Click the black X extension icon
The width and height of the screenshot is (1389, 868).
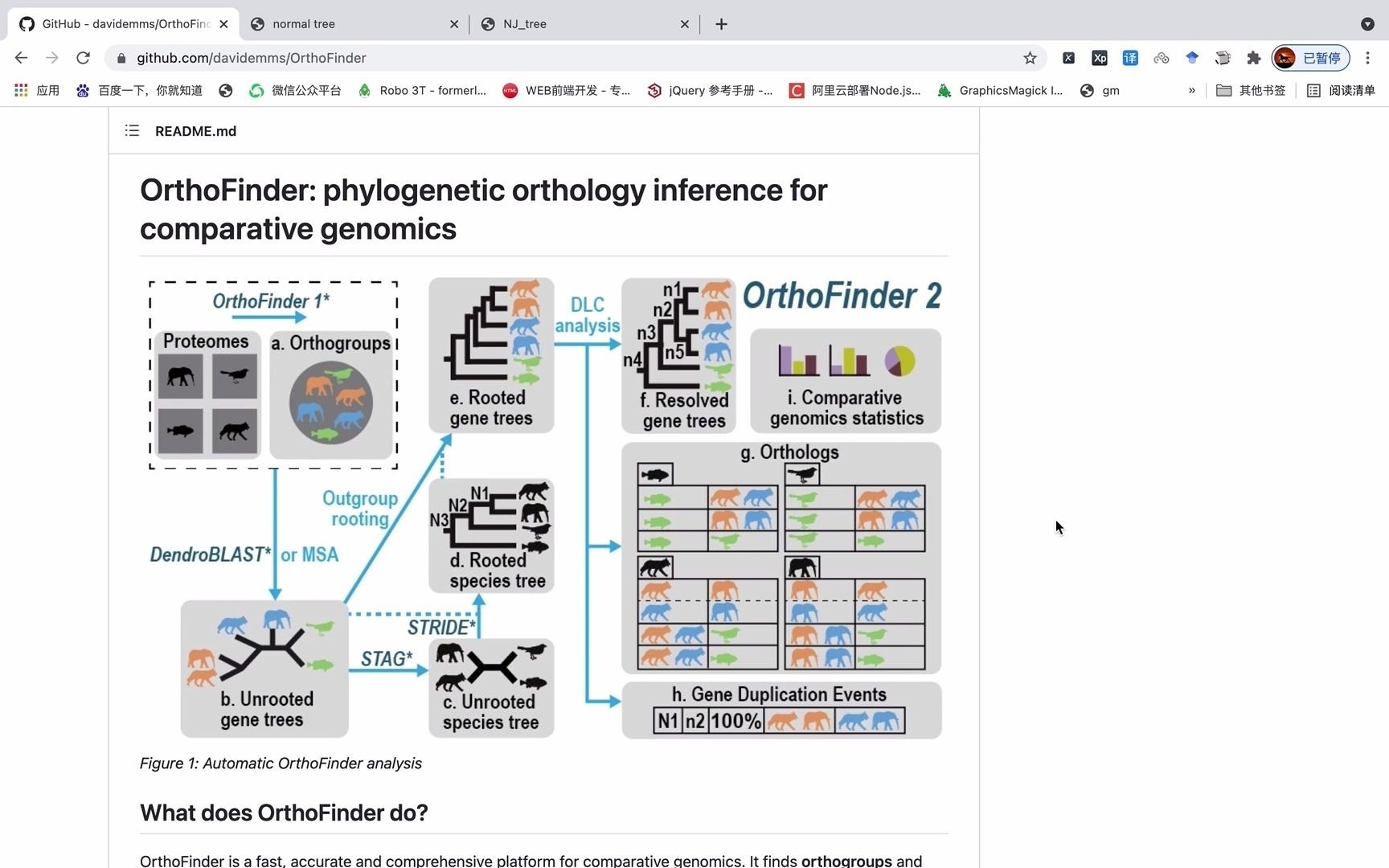pyautogui.click(x=1068, y=58)
